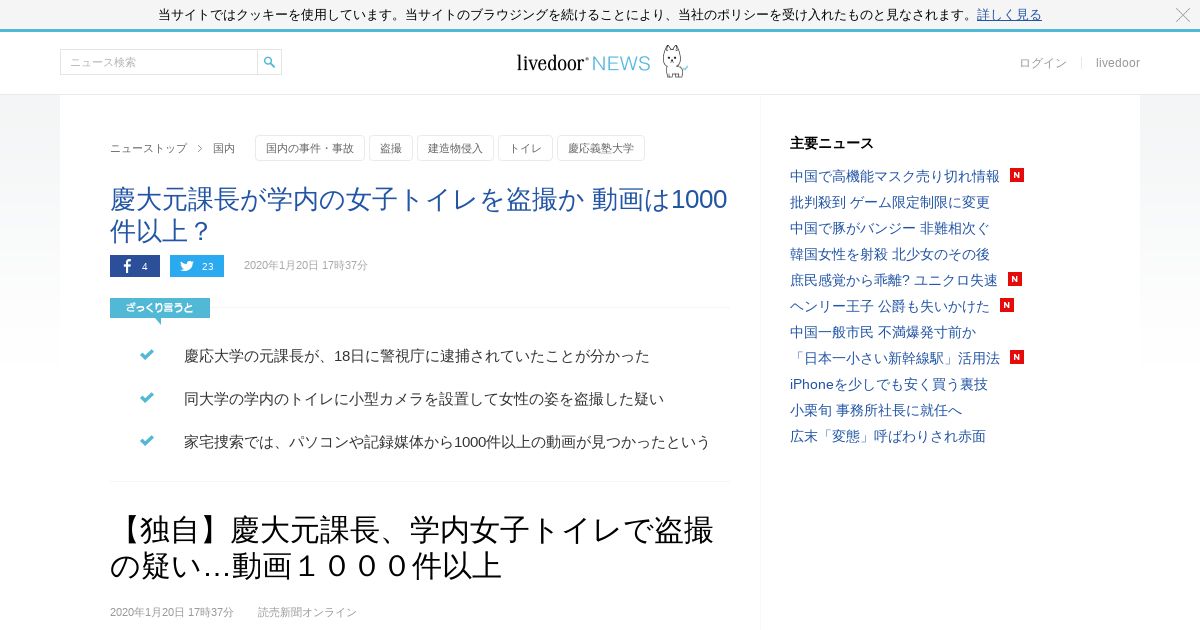1200x630 pixels.
Task: Click the 【独自】 main article title
Action: click(x=412, y=548)
